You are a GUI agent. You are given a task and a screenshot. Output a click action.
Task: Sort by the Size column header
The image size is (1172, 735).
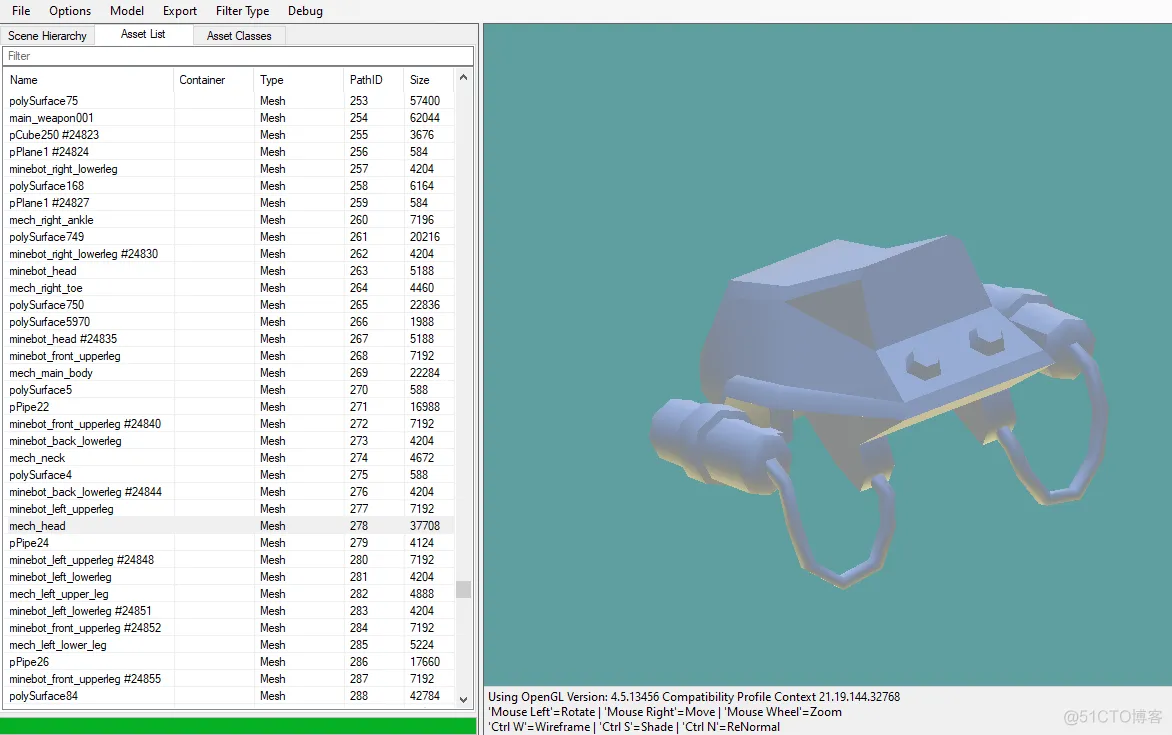coord(428,80)
